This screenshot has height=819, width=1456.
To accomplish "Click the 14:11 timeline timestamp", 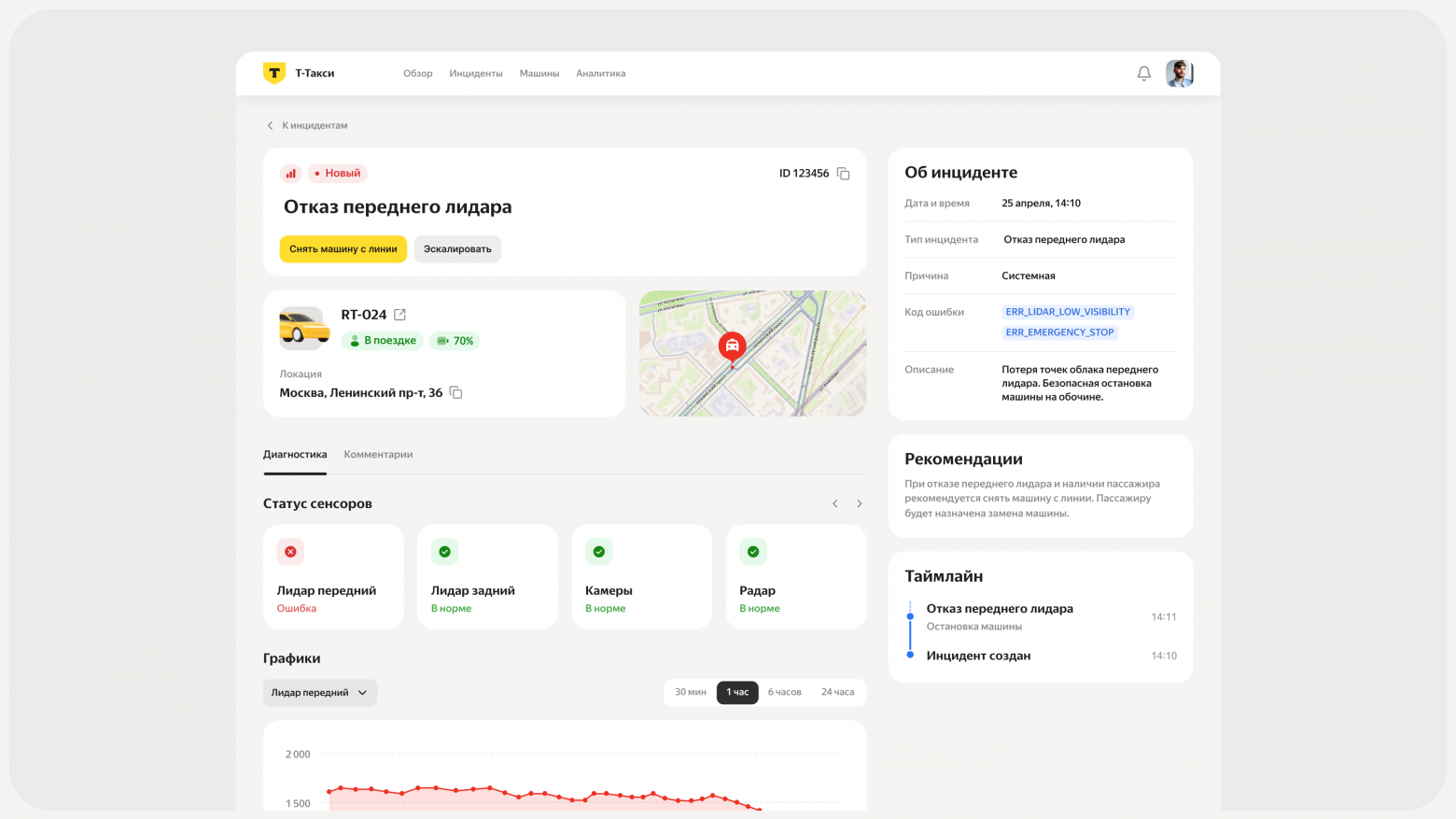I will click(1164, 617).
